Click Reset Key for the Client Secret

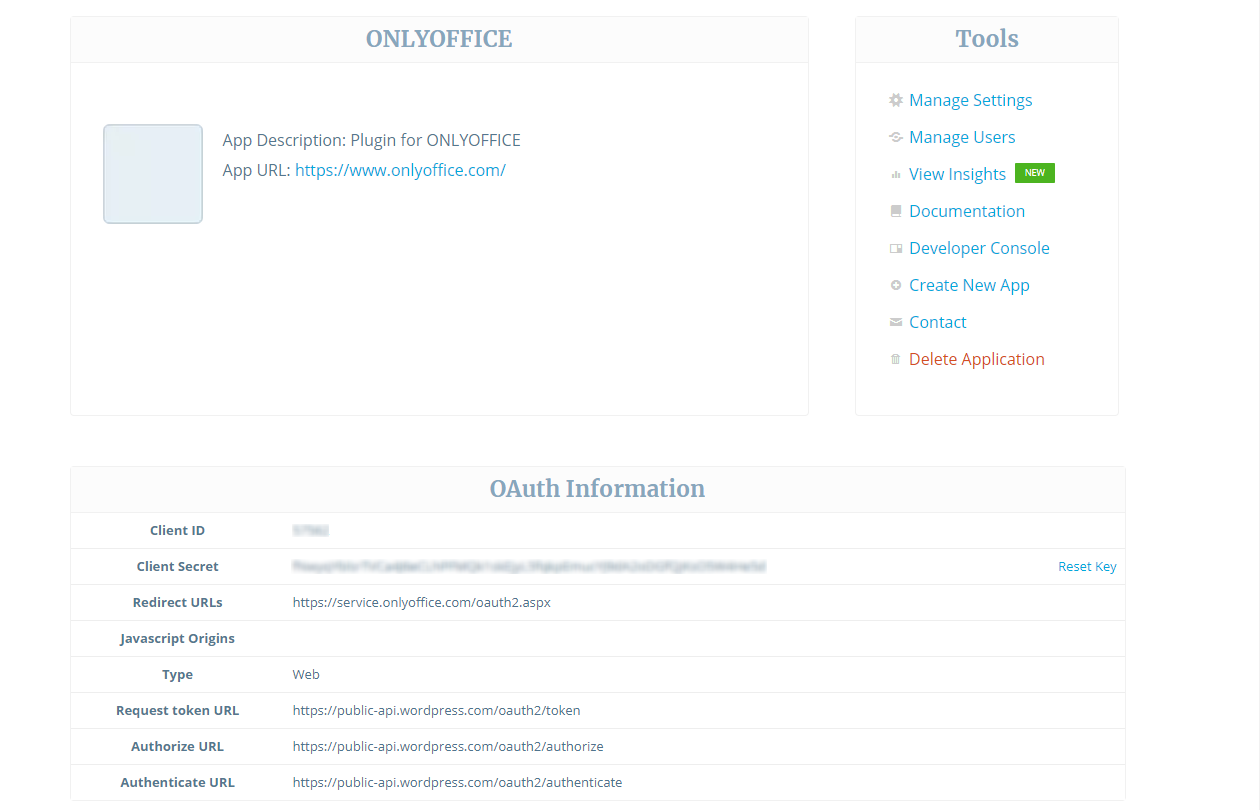pos(1087,566)
